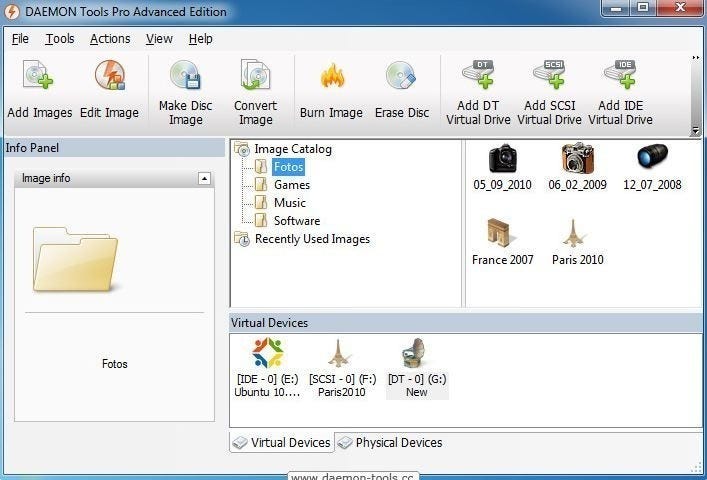Screen dimensions: 707x480
Task: Click the DAEMON Tools title bar icon
Action: pyautogui.click(x=12, y=12)
